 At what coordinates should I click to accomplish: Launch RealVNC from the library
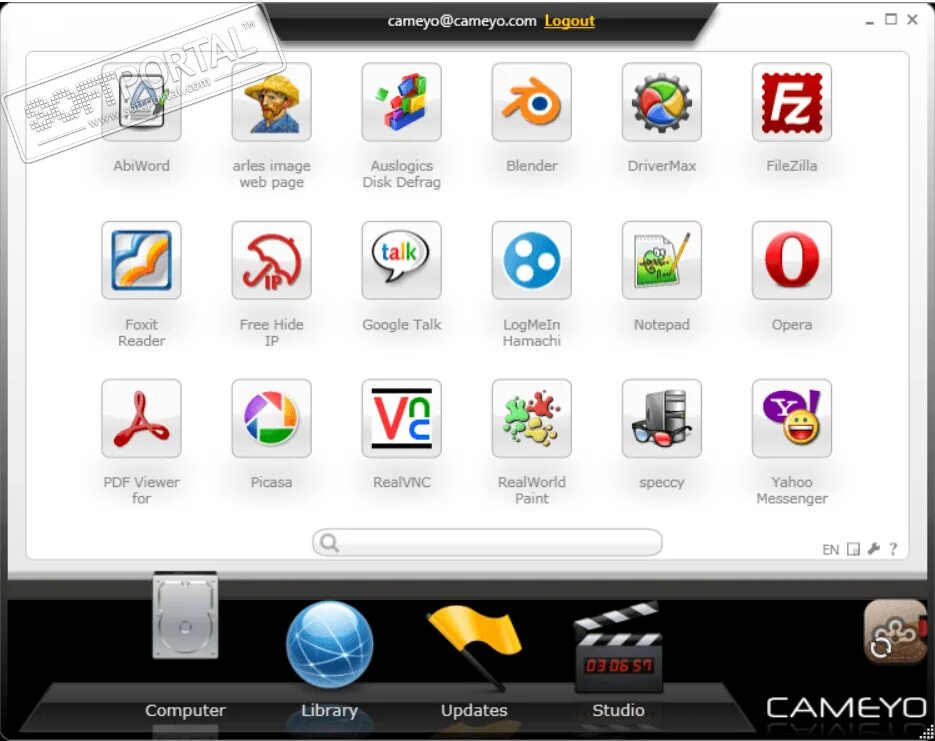click(401, 418)
